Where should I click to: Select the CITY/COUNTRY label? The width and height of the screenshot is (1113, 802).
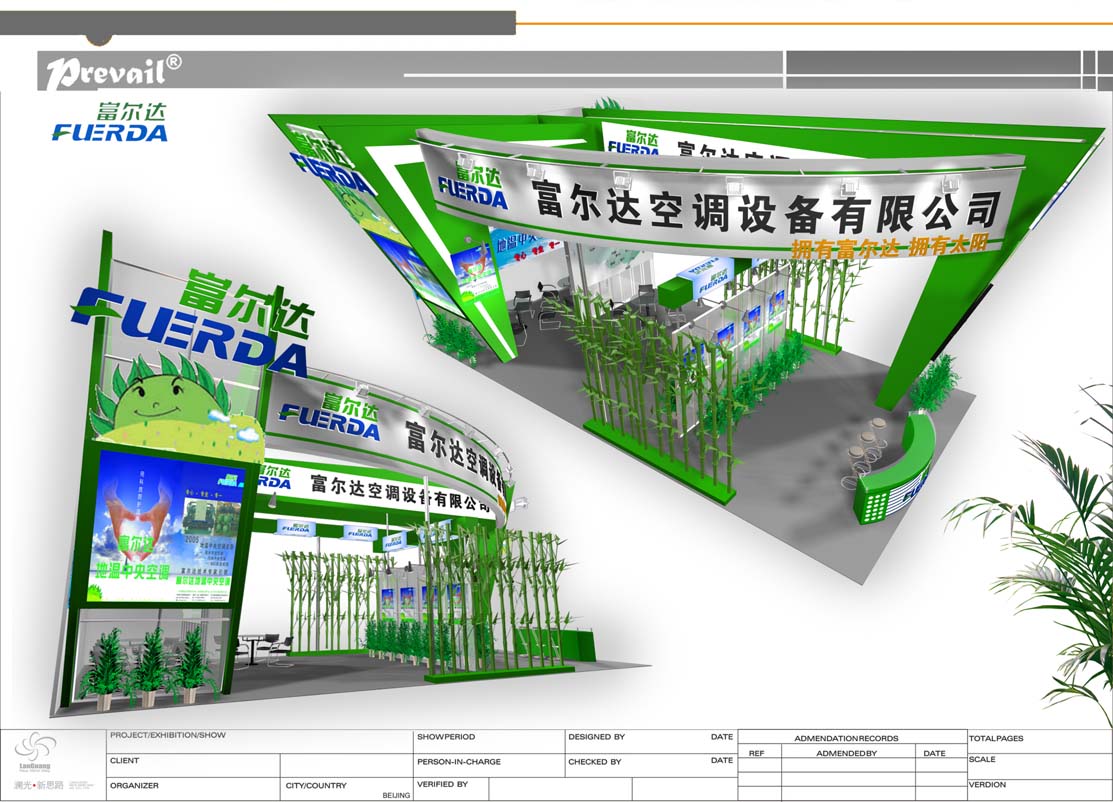316,786
